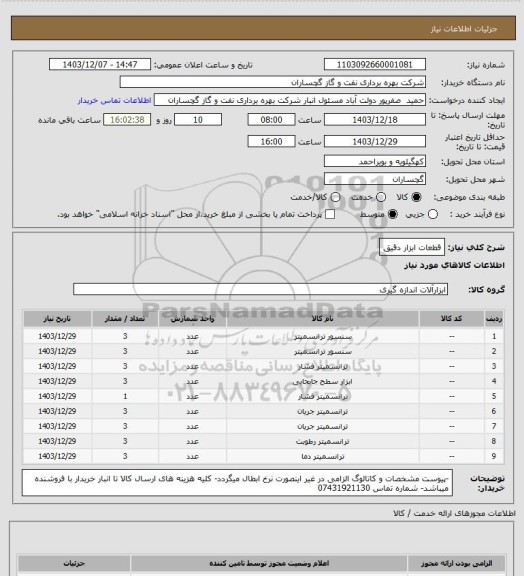This screenshot has height=576, width=524.
Task: Select row 5 item ترانسمیتر فشار
Action: 323,396
